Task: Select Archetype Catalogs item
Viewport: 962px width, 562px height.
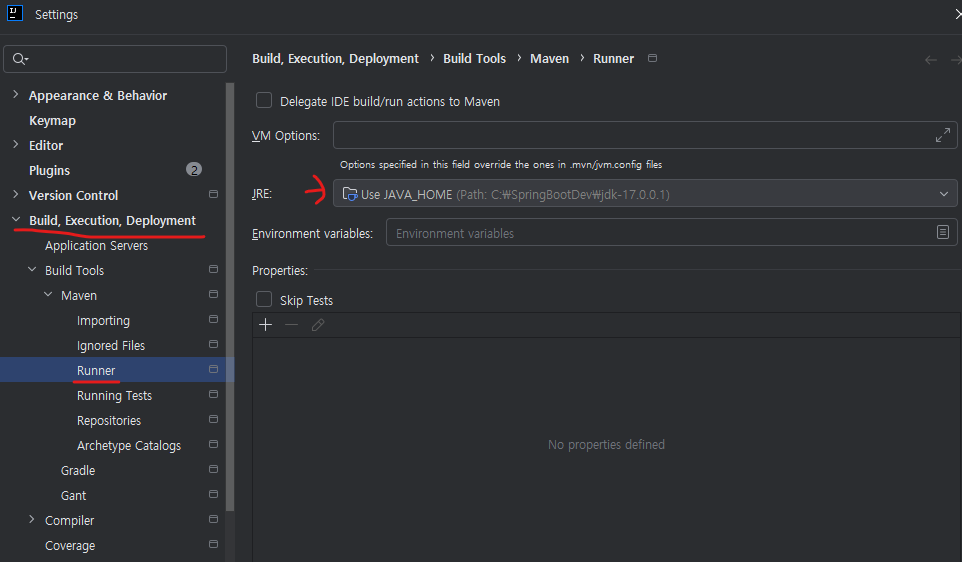Action: [x=129, y=446]
